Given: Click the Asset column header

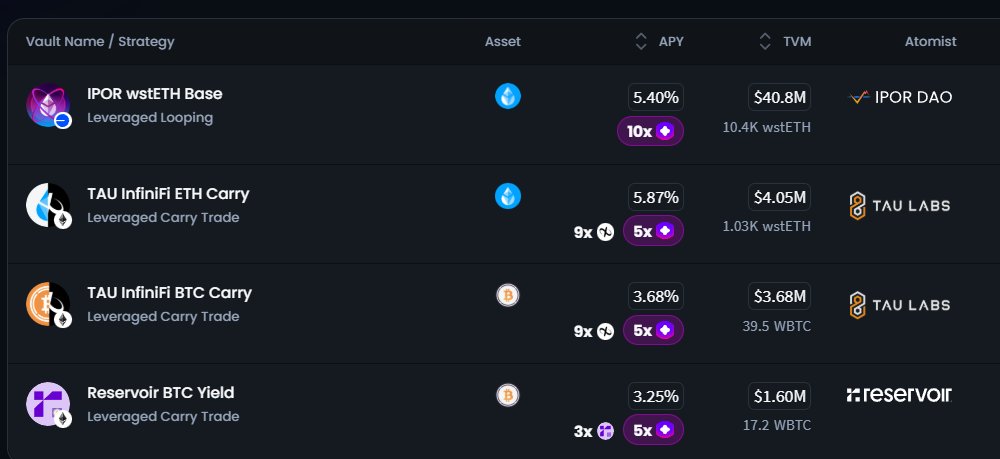Looking at the screenshot, I should (503, 42).
